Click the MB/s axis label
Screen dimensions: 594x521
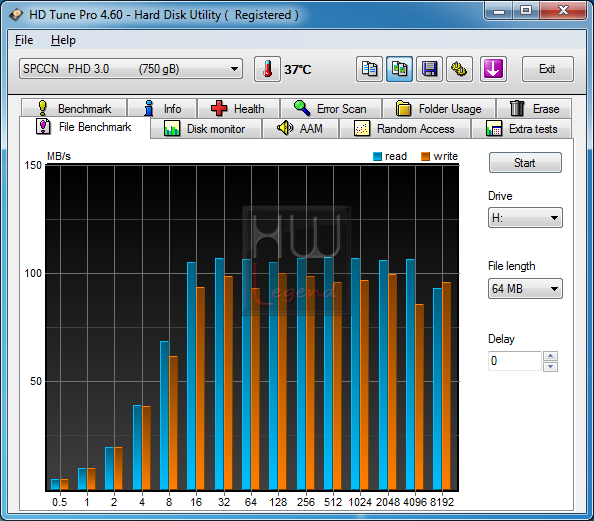(59, 156)
